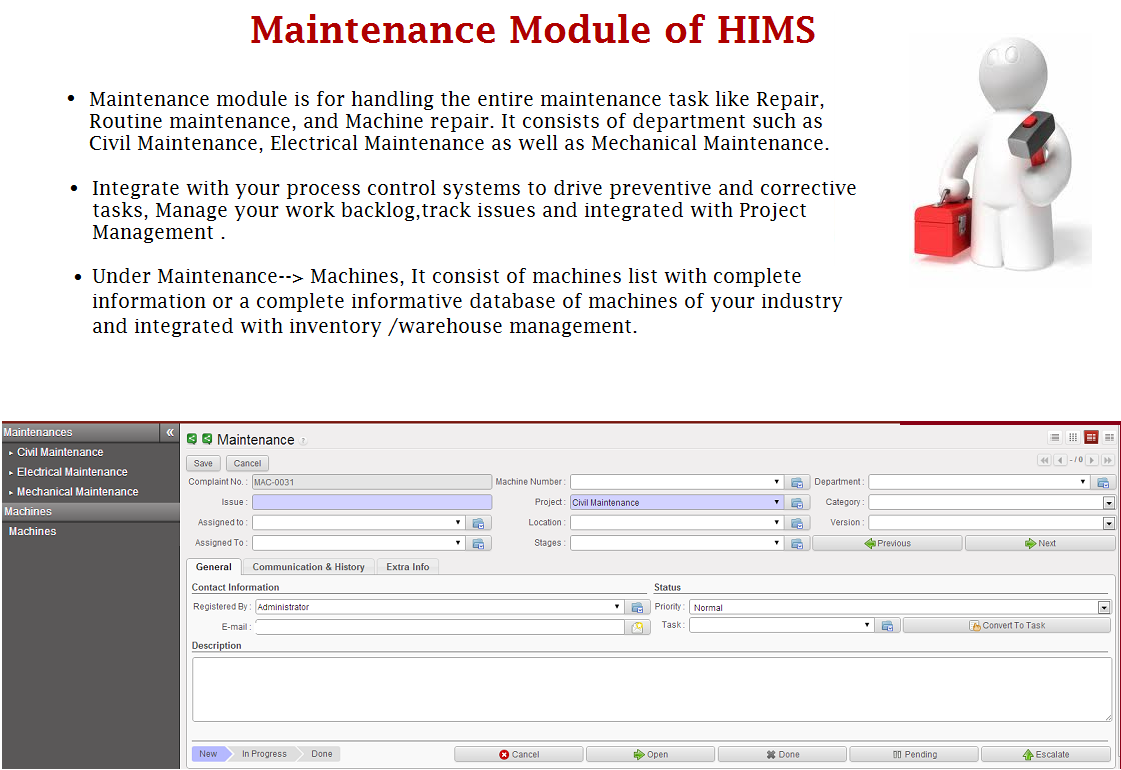Open the Stages dropdown

[776, 543]
